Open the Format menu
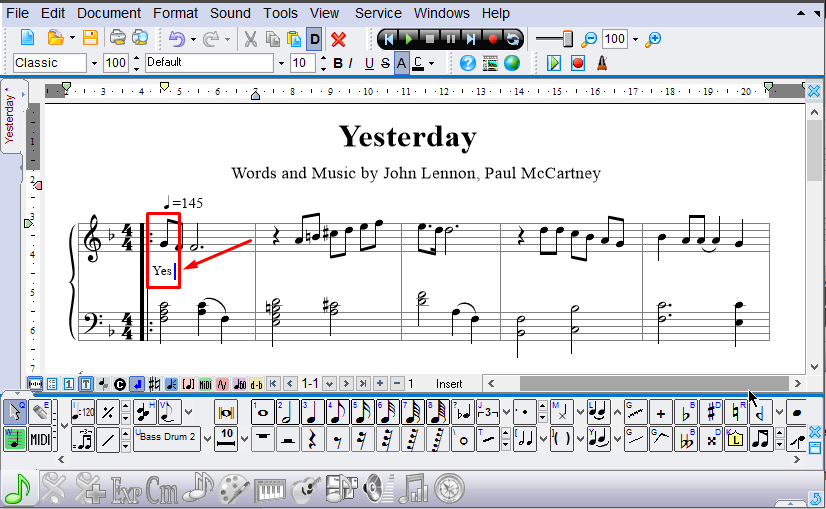Image resolution: width=826 pixels, height=509 pixels. point(175,13)
